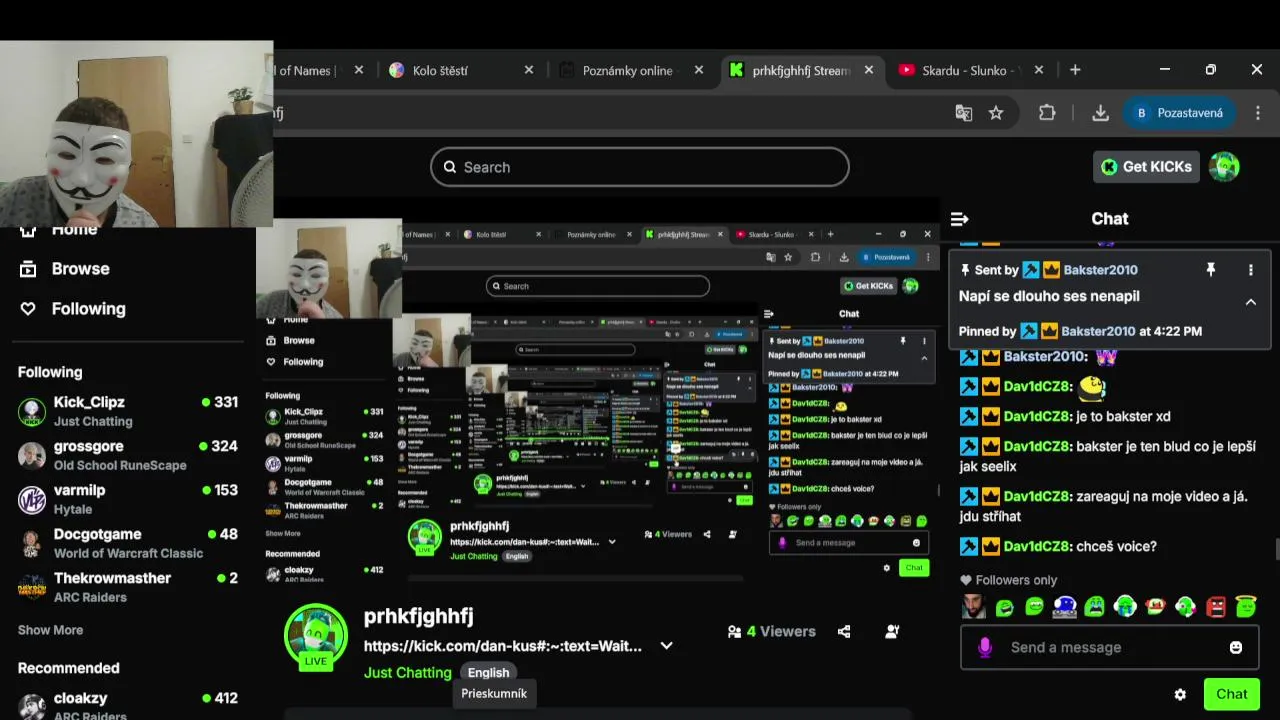Screen dimensions: 1280x720
Task: Click the follow-user icon beside share
Action: 892,632
